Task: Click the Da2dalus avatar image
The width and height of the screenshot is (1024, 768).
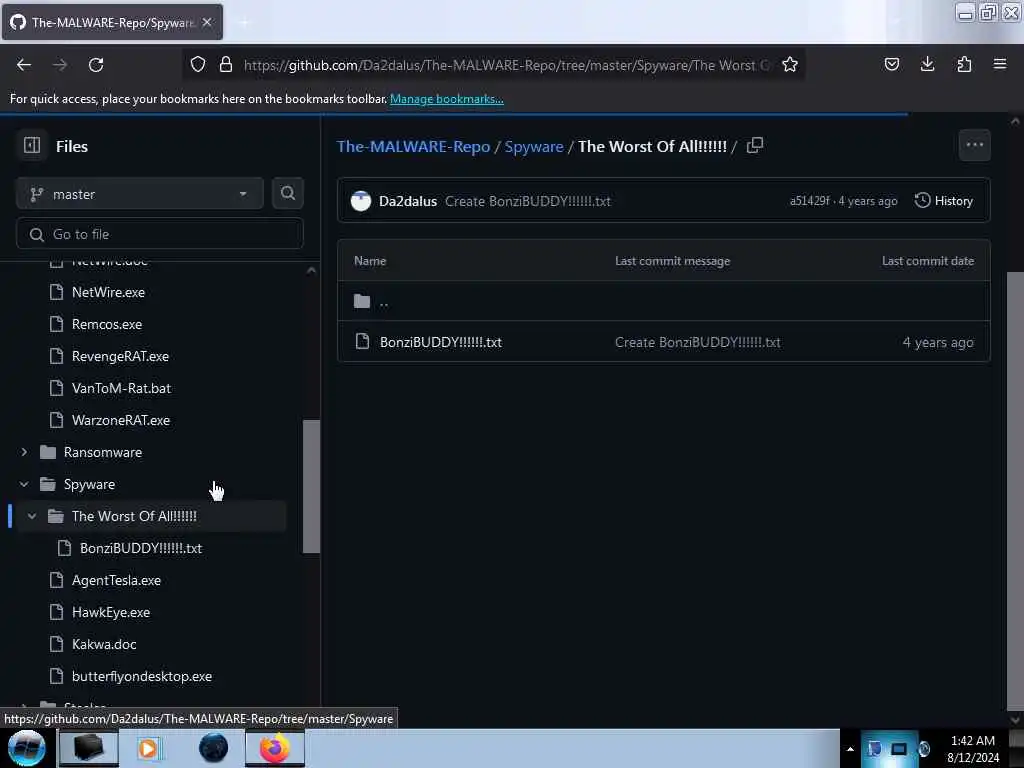Action: click(x=360, y=201)
